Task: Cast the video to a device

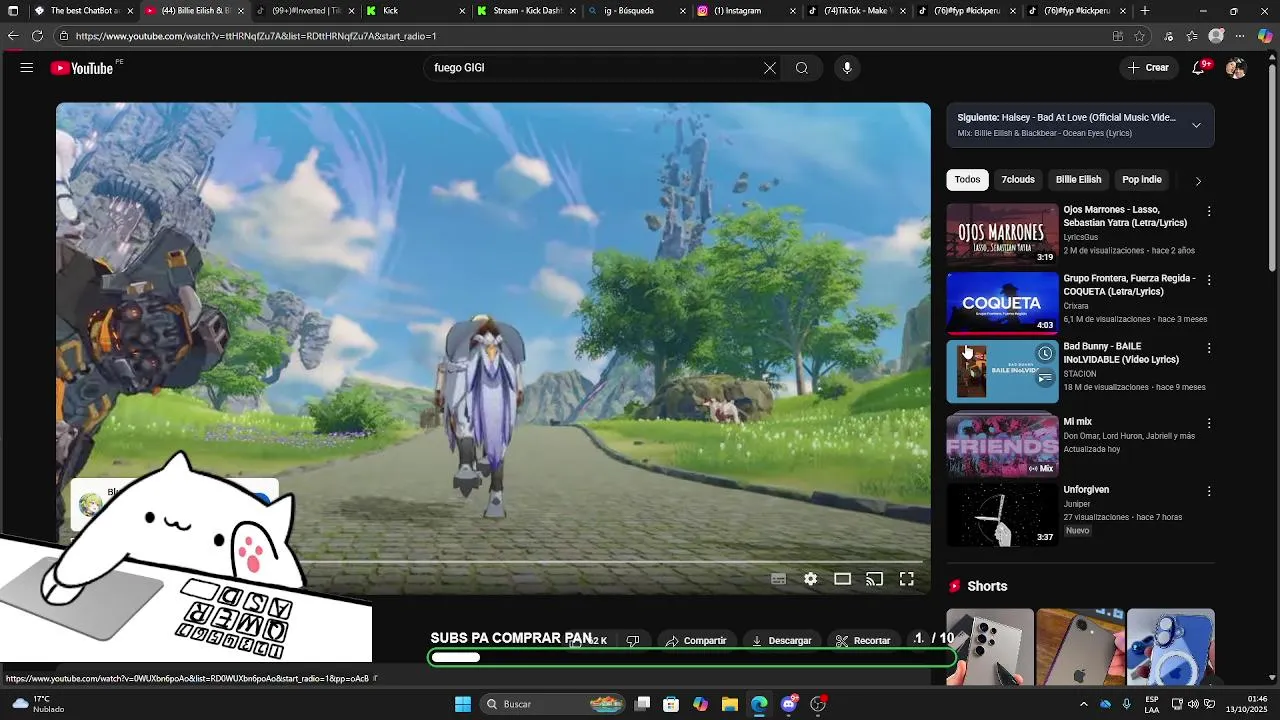Action: (x=874, y=579)
